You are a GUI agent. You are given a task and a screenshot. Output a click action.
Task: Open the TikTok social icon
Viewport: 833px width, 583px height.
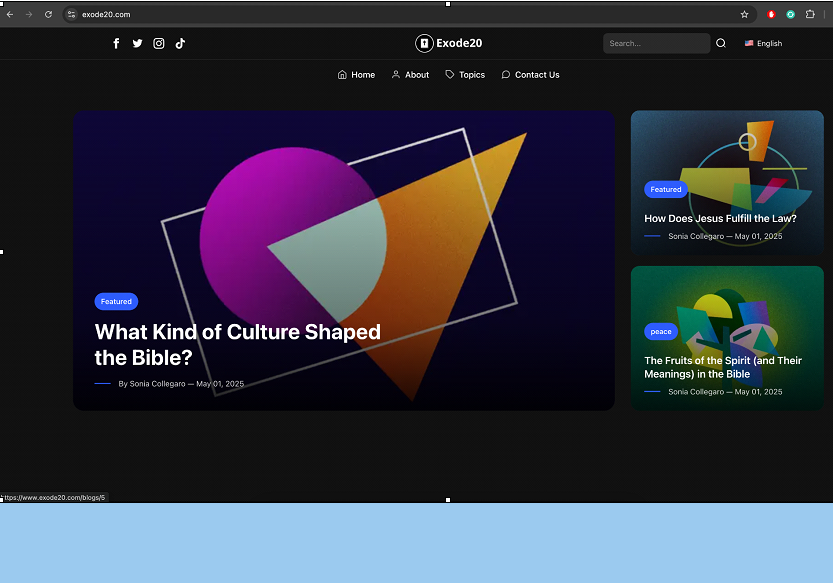(x=180, y=43)
